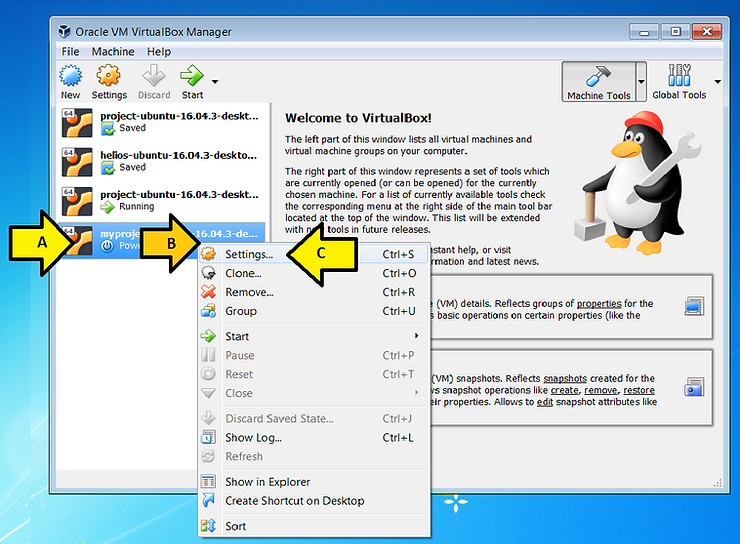Choose Settings... in the context menu
740x544 pixels.
click(x=313, y=254)
